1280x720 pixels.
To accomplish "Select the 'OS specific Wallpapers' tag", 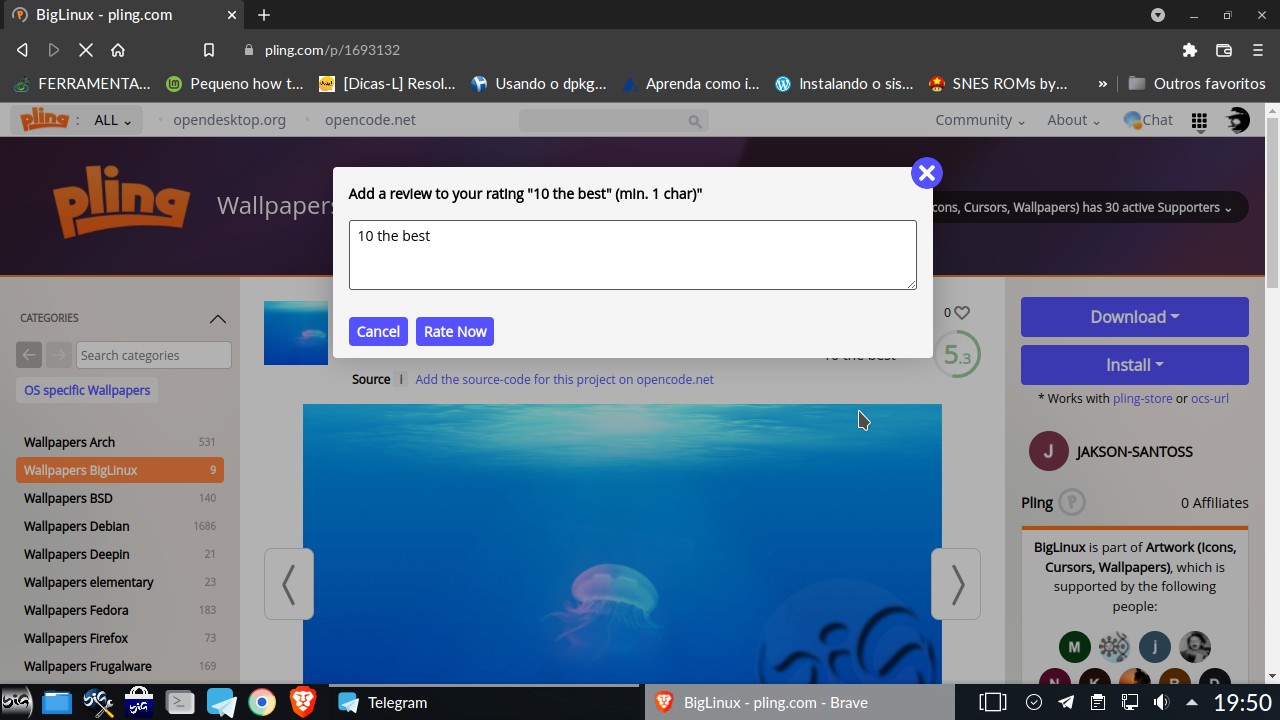I will tap(87, 390).
